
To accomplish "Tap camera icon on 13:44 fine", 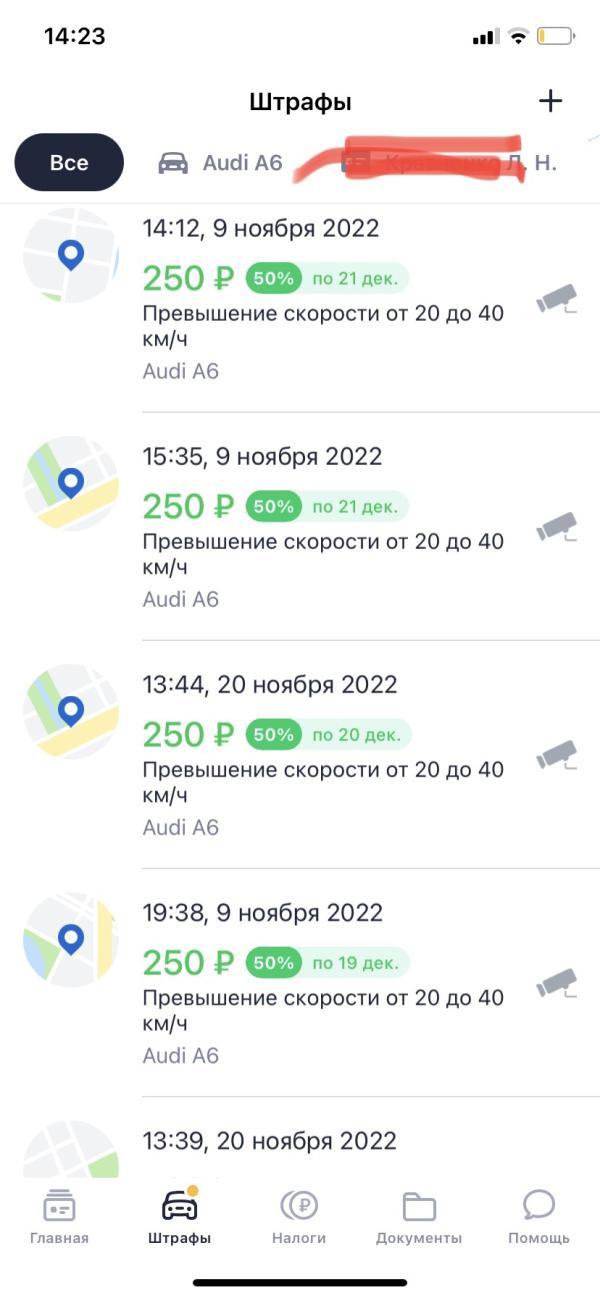I will click(x=557, y=754).
